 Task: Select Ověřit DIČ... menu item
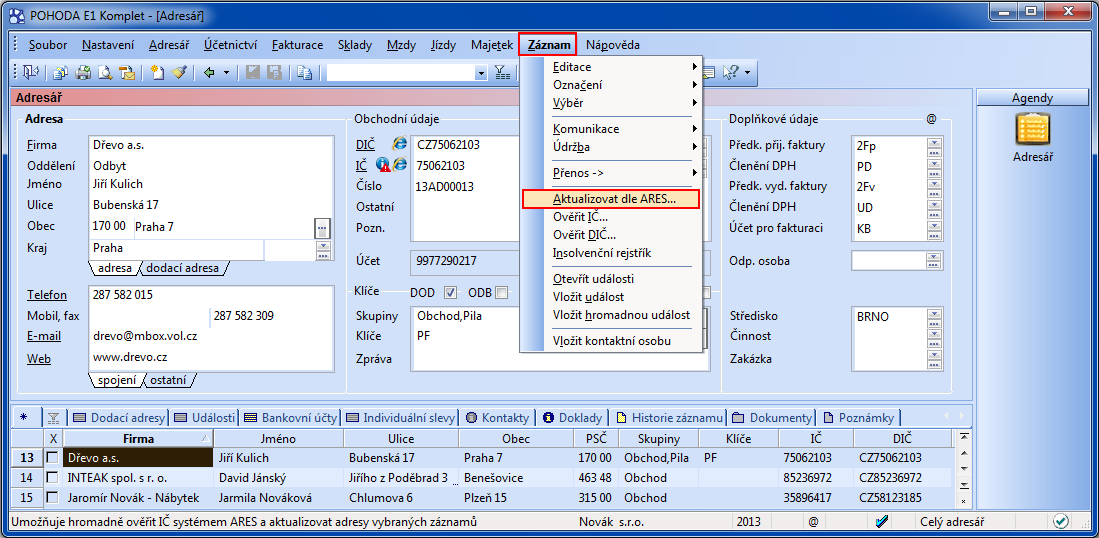coord(610,235)
